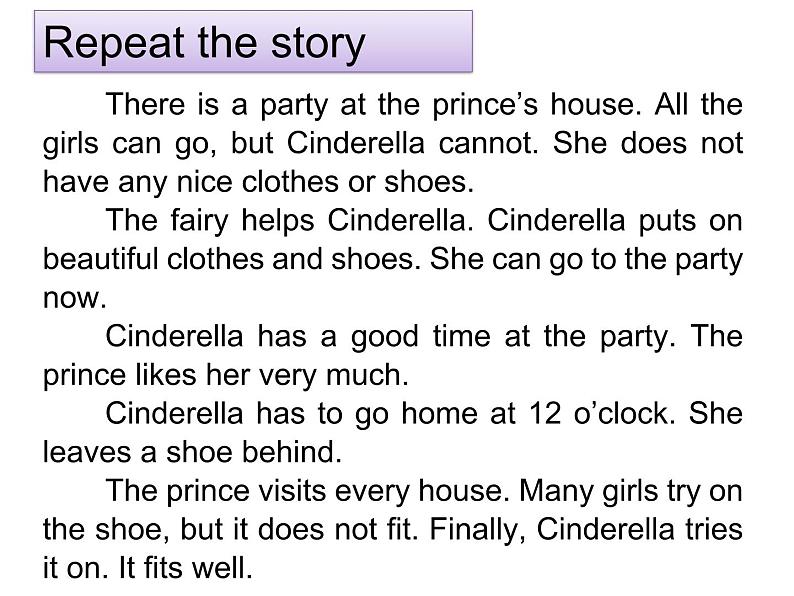Click the standalone word 'now.'
Image resolution: width=794 pixels, height=596 pixels.
[x=75, y=299]
